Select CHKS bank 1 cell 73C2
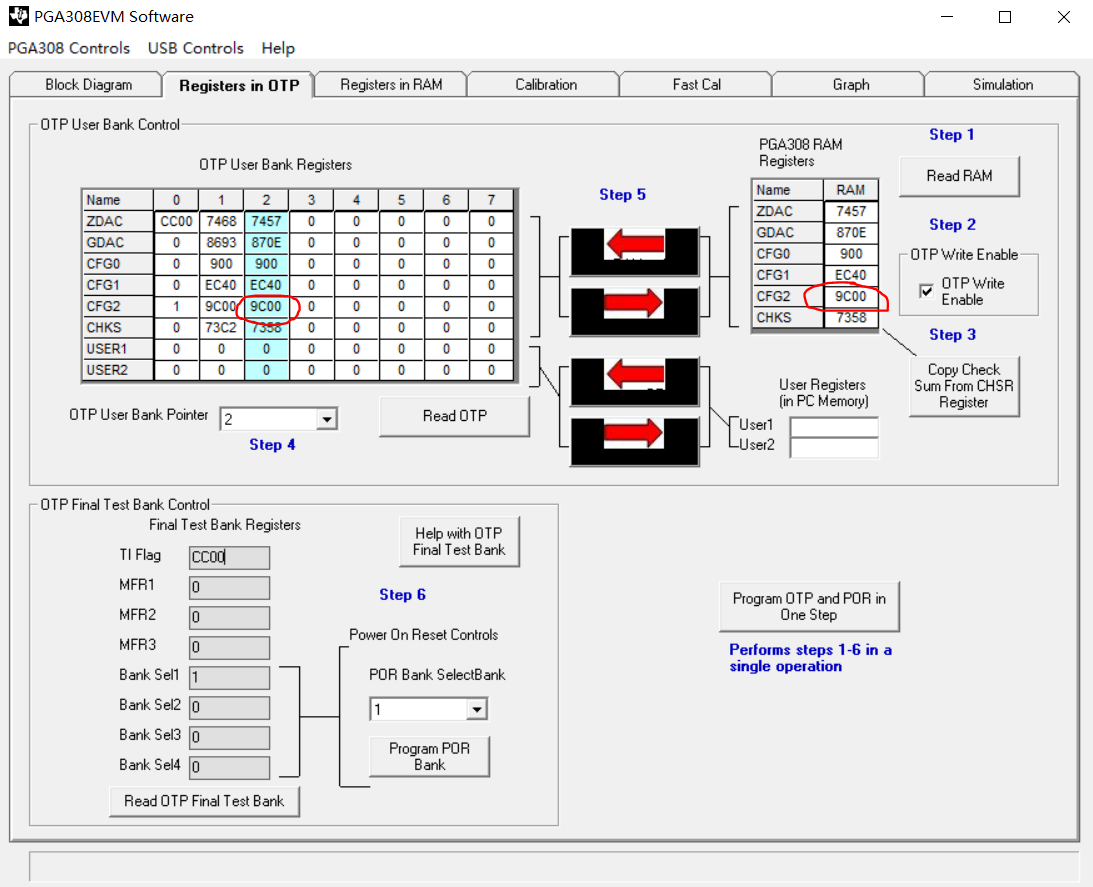The image size is (1093, 887). (x=221, y=328)
